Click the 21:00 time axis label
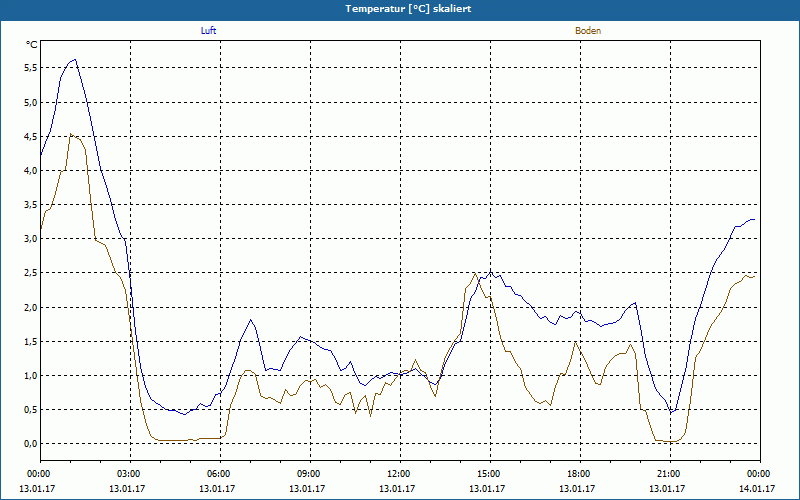This screenshot has width=800, height=500. coord(670,474)
